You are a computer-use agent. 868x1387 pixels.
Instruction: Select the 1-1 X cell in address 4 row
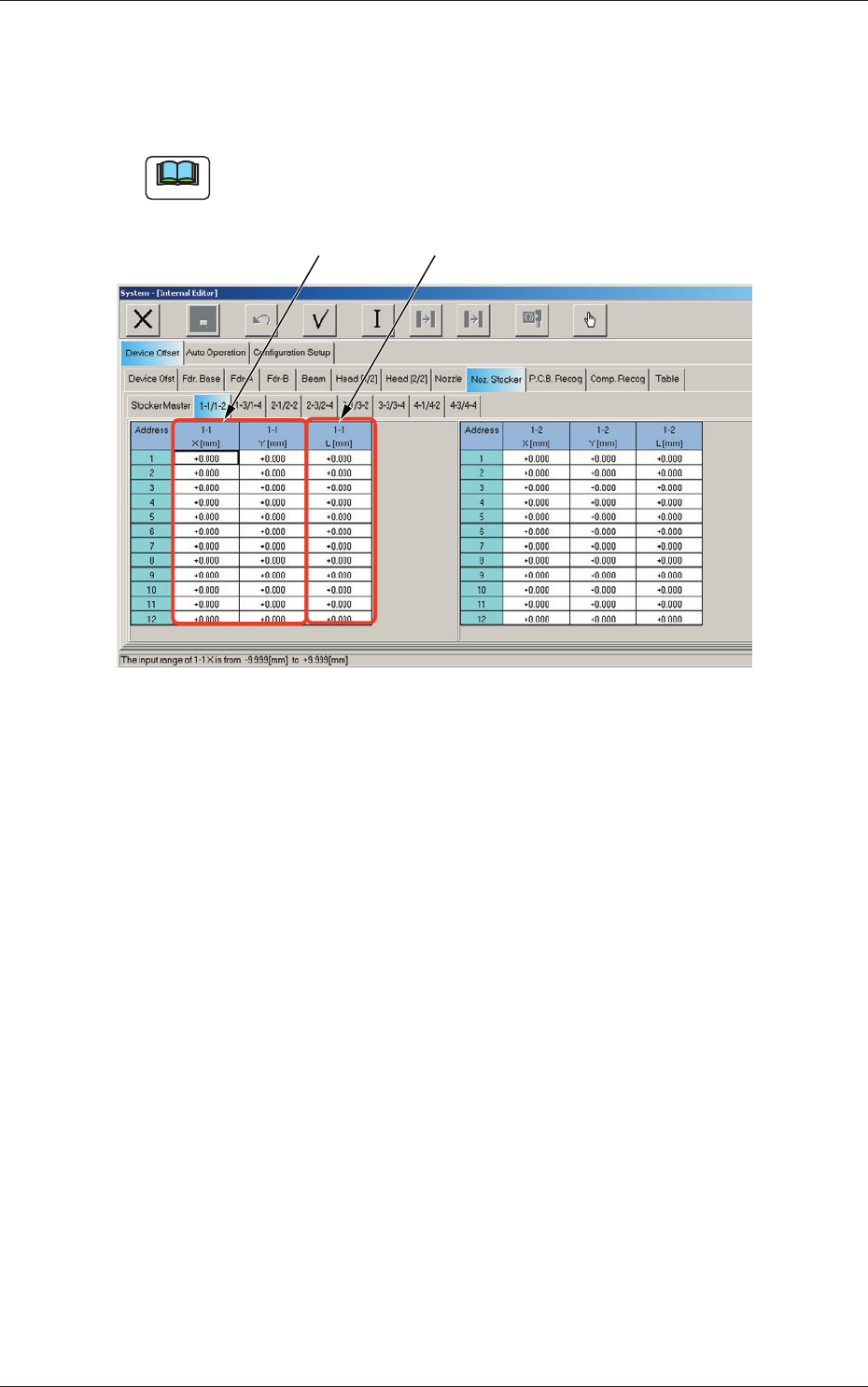(206, 502)
